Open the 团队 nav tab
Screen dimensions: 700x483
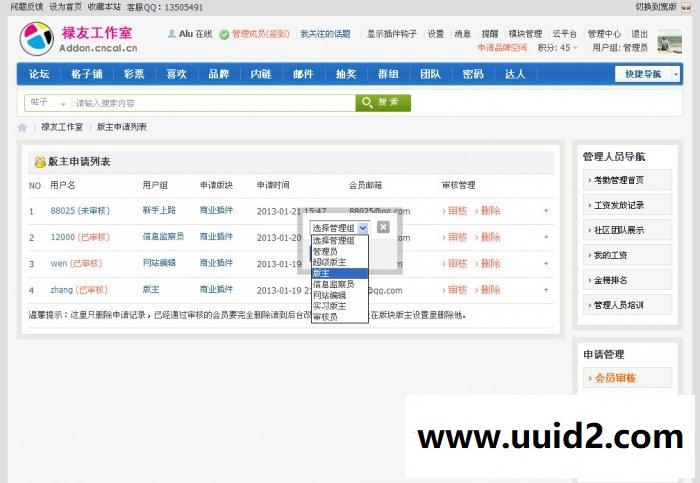pos(431,74)
